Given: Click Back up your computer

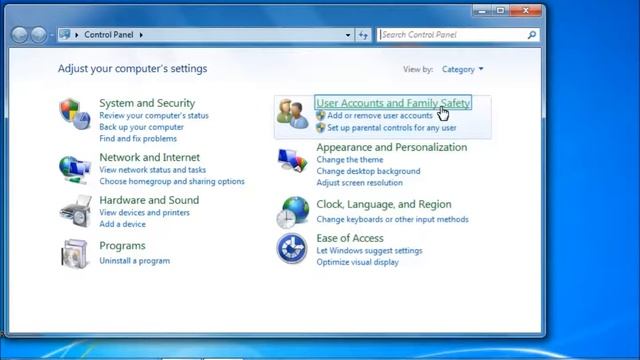Looking at the screenshot, I should click(141, 127).
